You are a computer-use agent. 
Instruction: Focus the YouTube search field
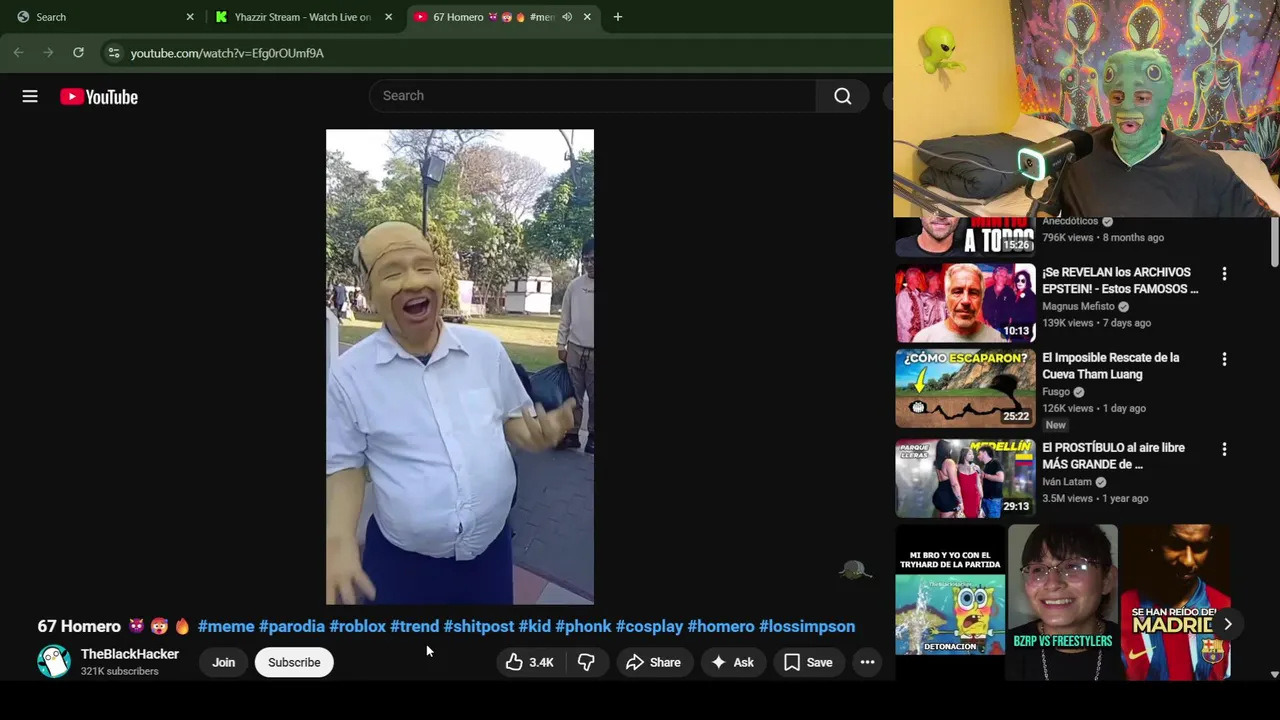(x=593, y=96)
